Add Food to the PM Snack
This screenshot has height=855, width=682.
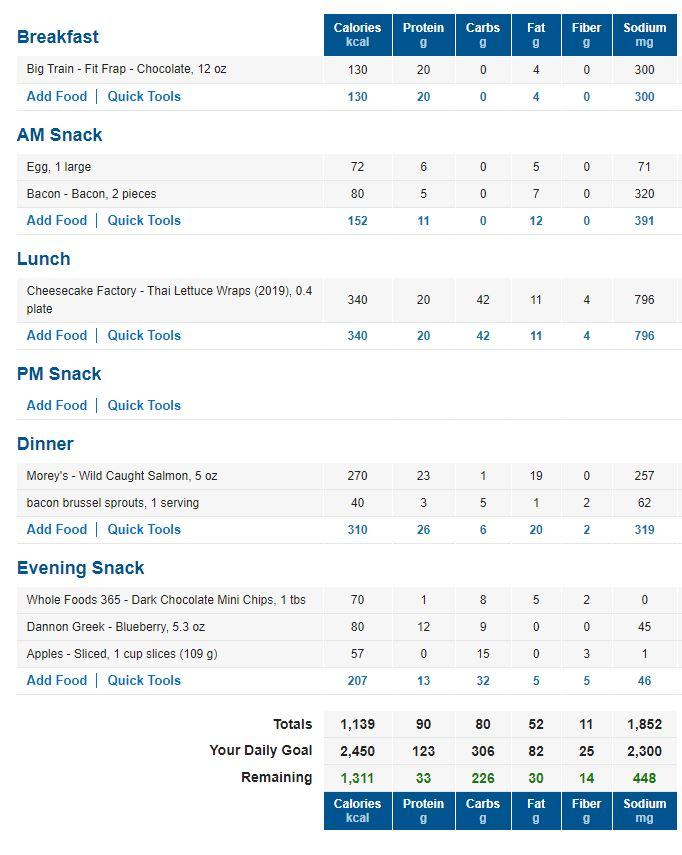click(57, 406)
